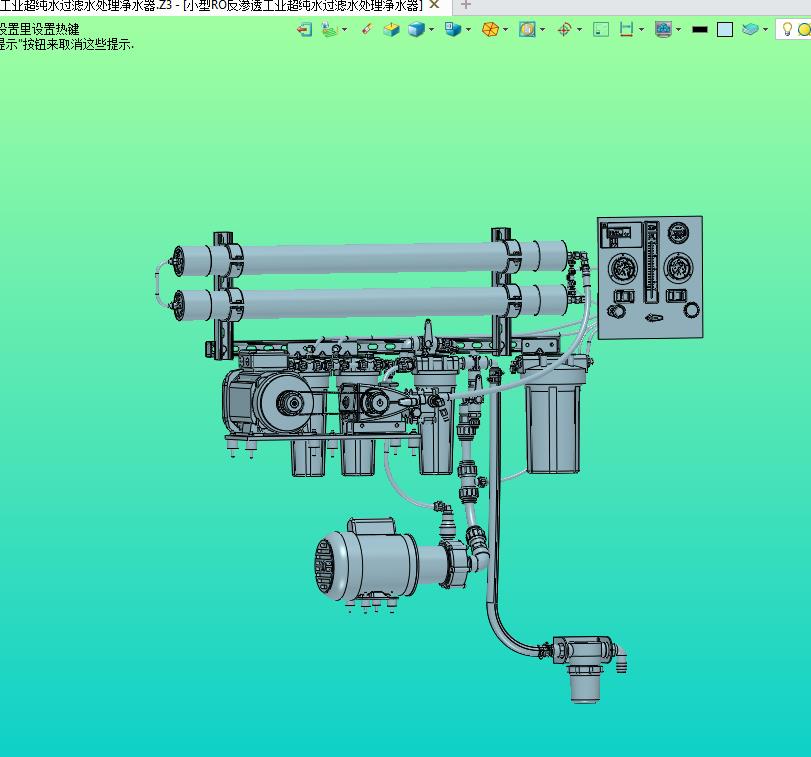The height and width of the screenshot is (757, 811).
Task: Expand the orange polyhedron dropdown arrow
Action: coord(505,29)
